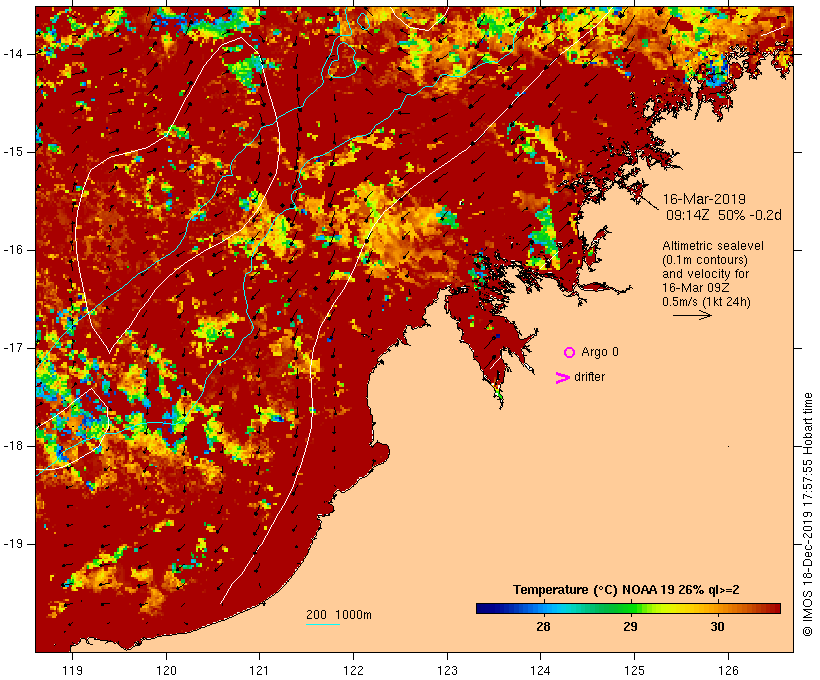Click the '0.5m/s (1kt 24h)' scale label
The image size is (820, 680).
(706, 302)
